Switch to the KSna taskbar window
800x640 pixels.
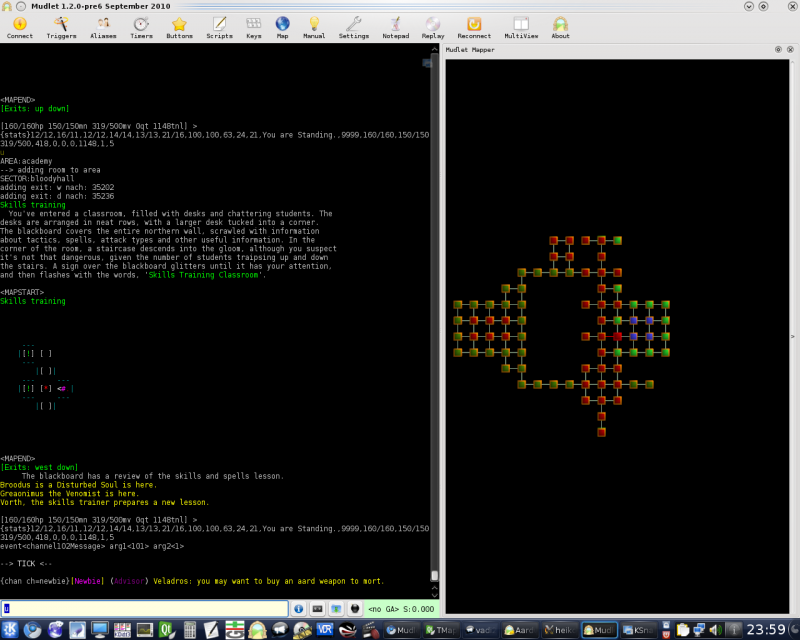pos(638,630)
